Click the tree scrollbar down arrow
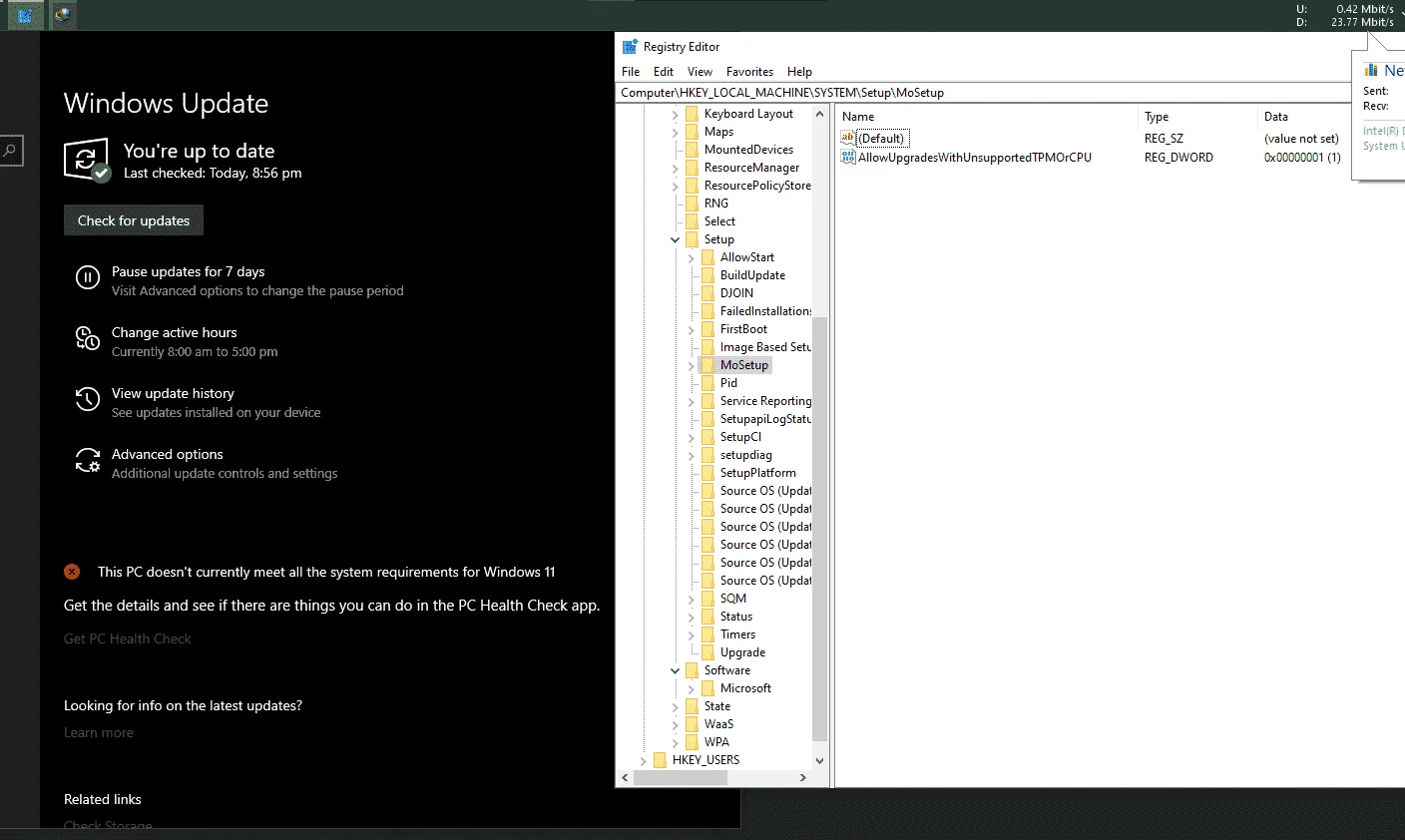This screenshot has width=1405, height=840. [820, 760]
